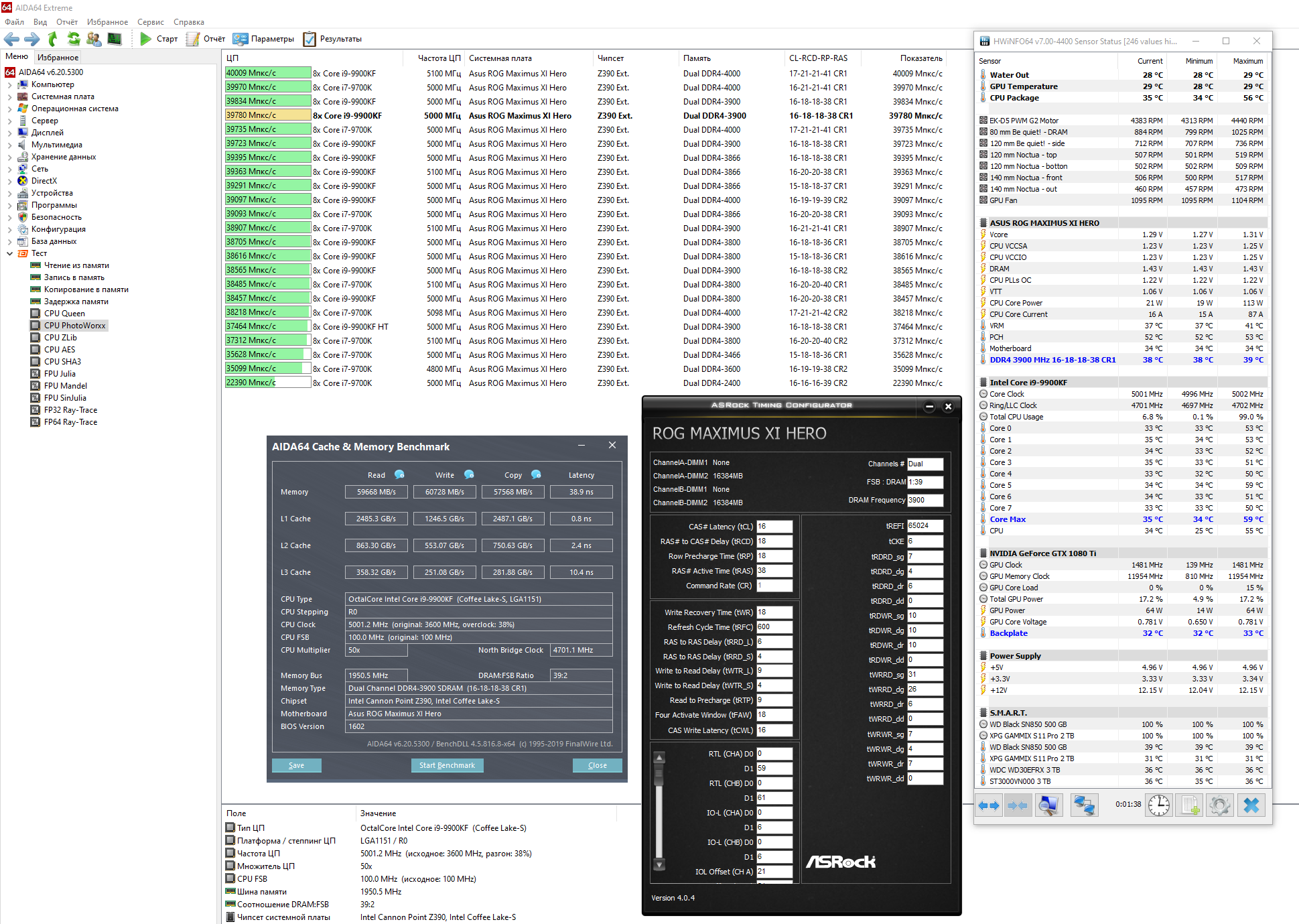Click the Results clipboard icon
Viewport: 1299px width, 924px height.
pos(310,39)
